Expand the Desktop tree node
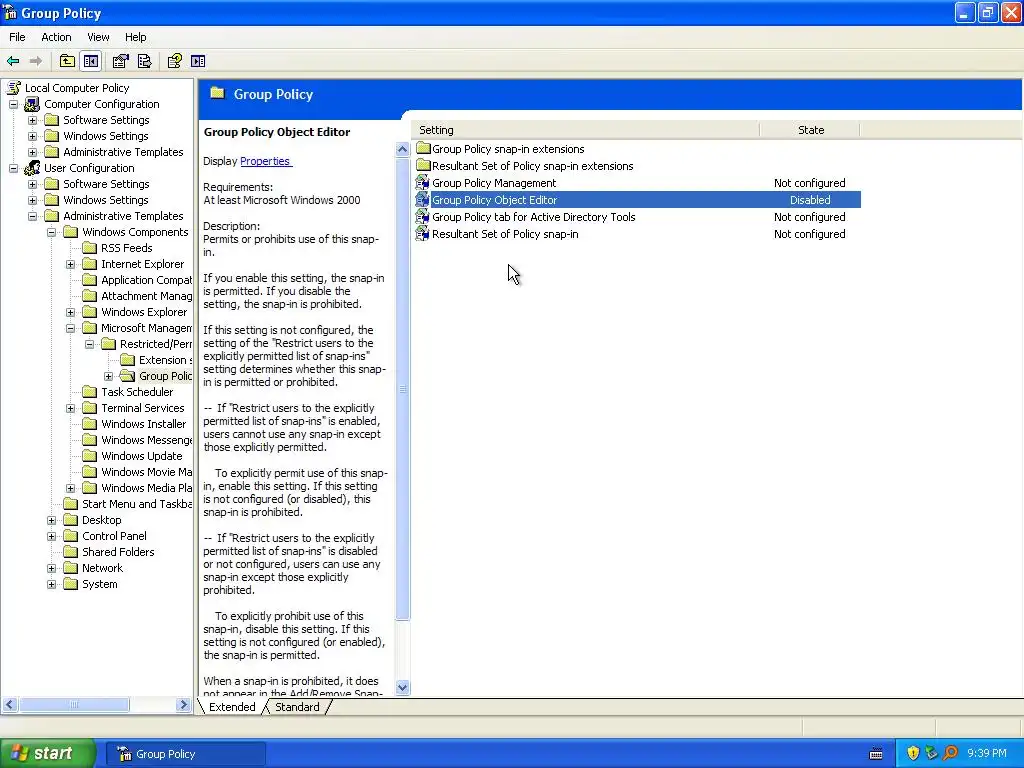Viewport: 1024px width, 768px height. click(52, 520)
